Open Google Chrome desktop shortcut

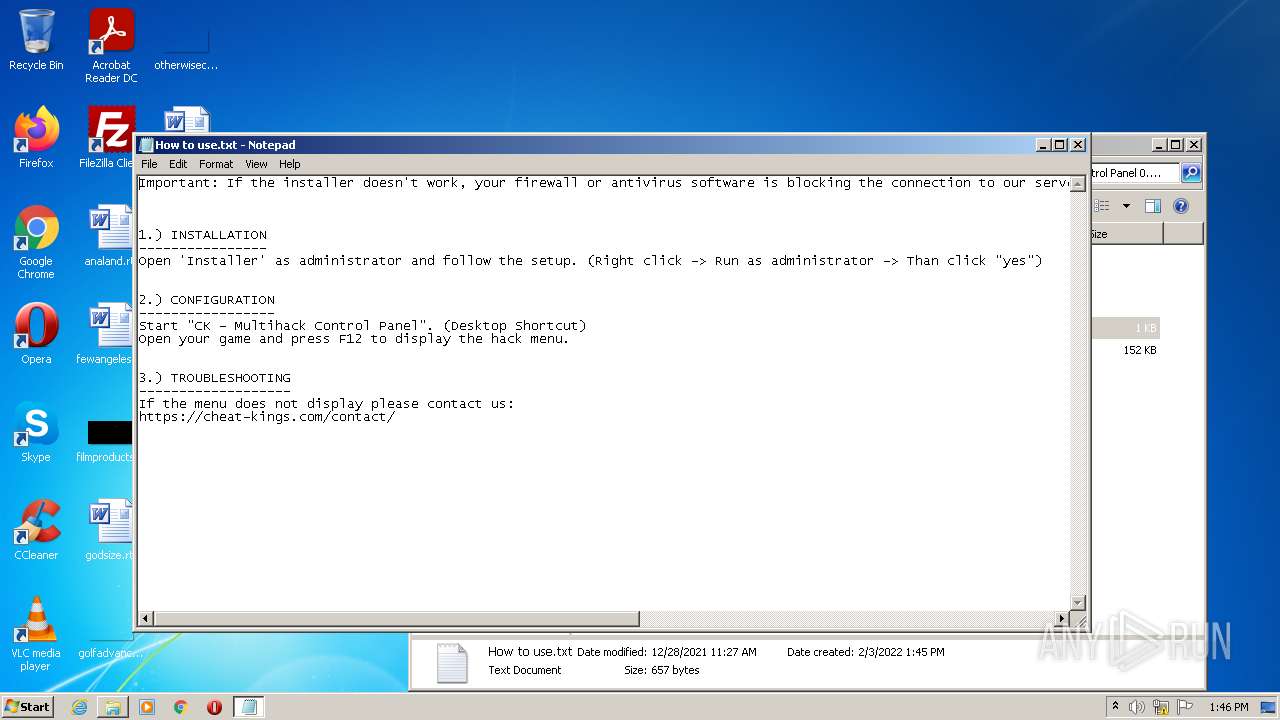(36, 243)
